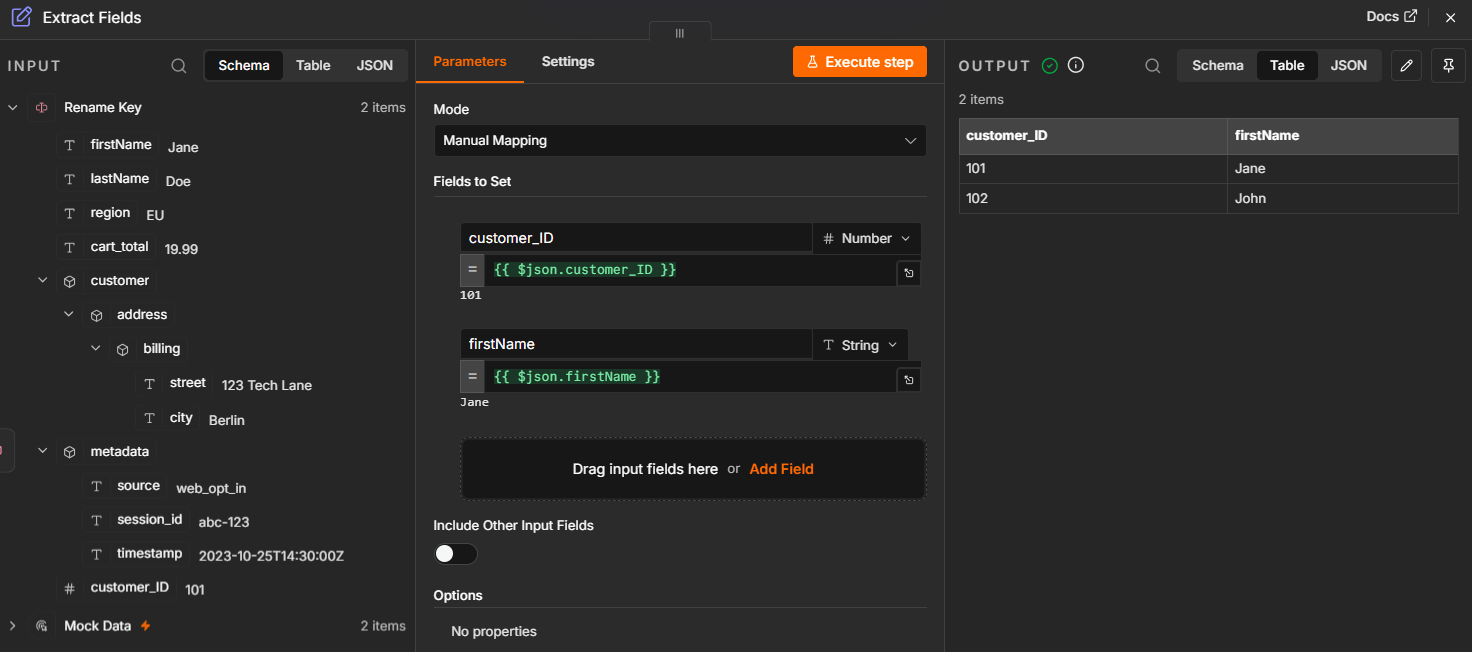Edit the customer_ID field name input

tap(636, 238)
